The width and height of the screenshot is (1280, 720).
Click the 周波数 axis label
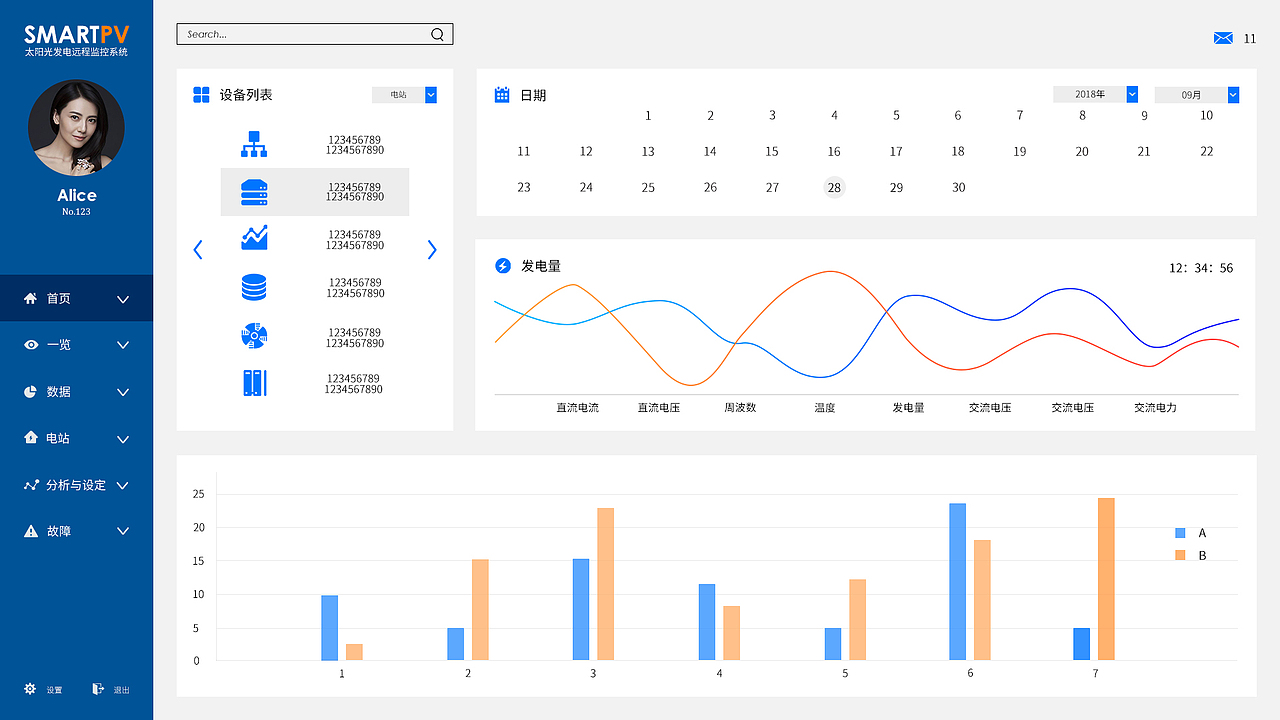pos(741,408)
